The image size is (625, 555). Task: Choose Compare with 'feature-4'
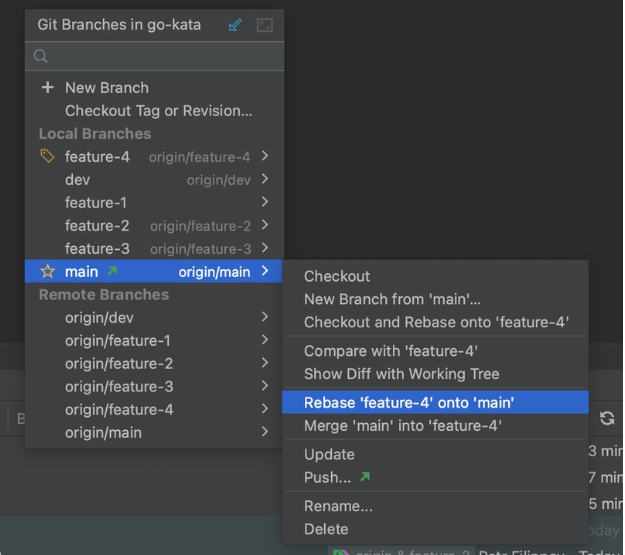point(390,351)
